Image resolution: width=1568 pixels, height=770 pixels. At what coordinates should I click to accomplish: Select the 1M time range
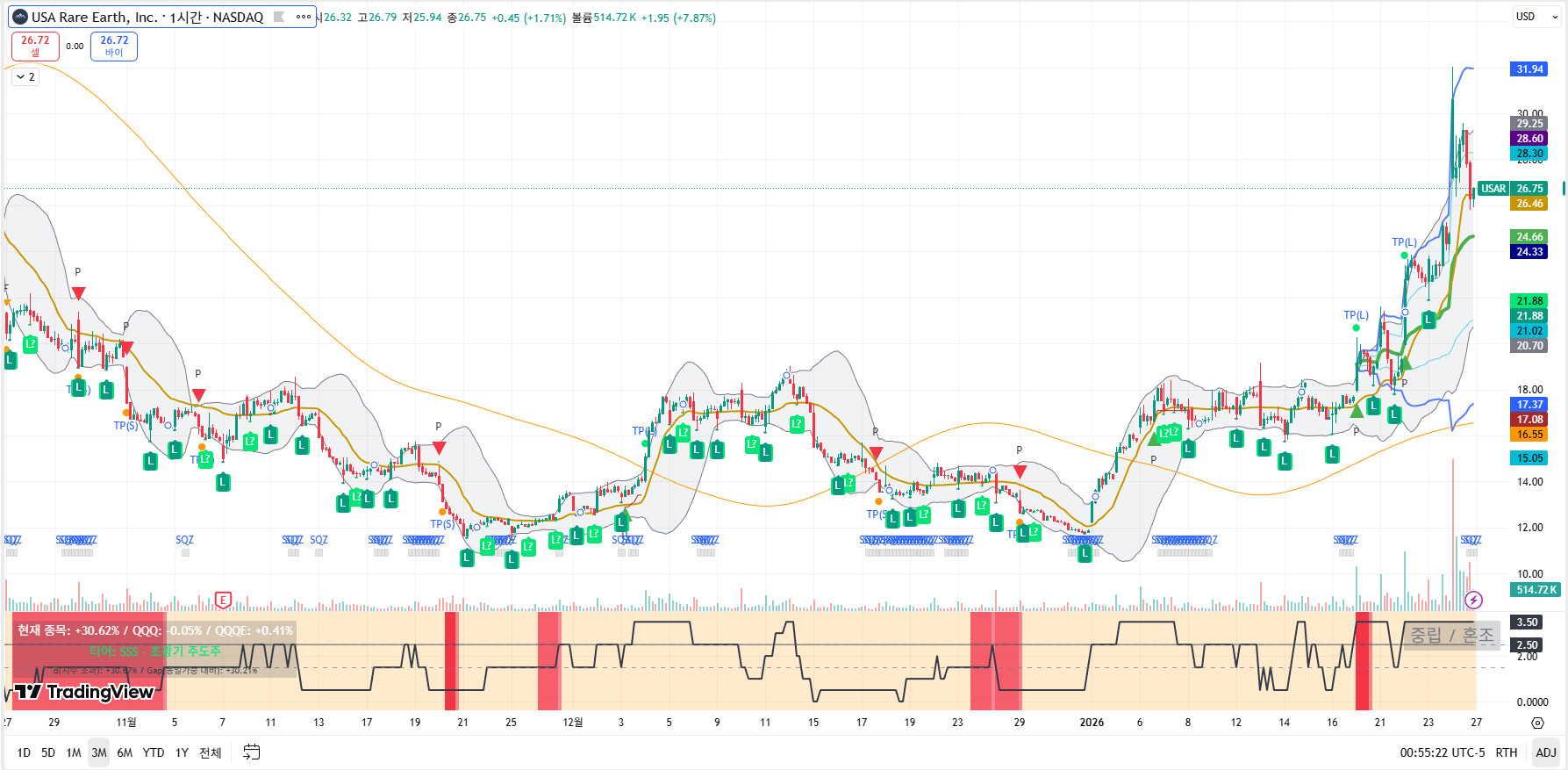[x=74, y=752]
